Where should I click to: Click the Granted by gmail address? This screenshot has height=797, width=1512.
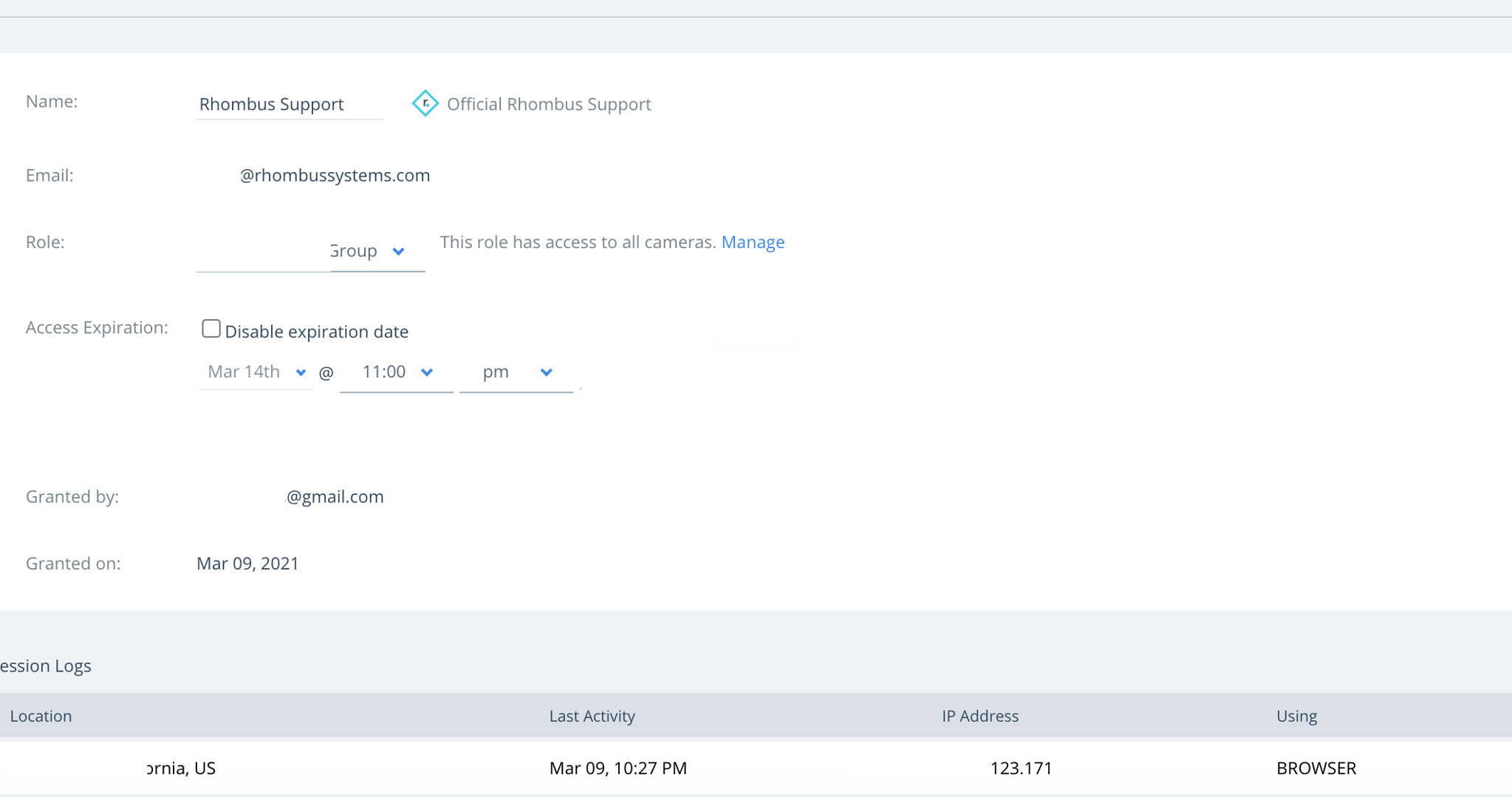(334, 497)
